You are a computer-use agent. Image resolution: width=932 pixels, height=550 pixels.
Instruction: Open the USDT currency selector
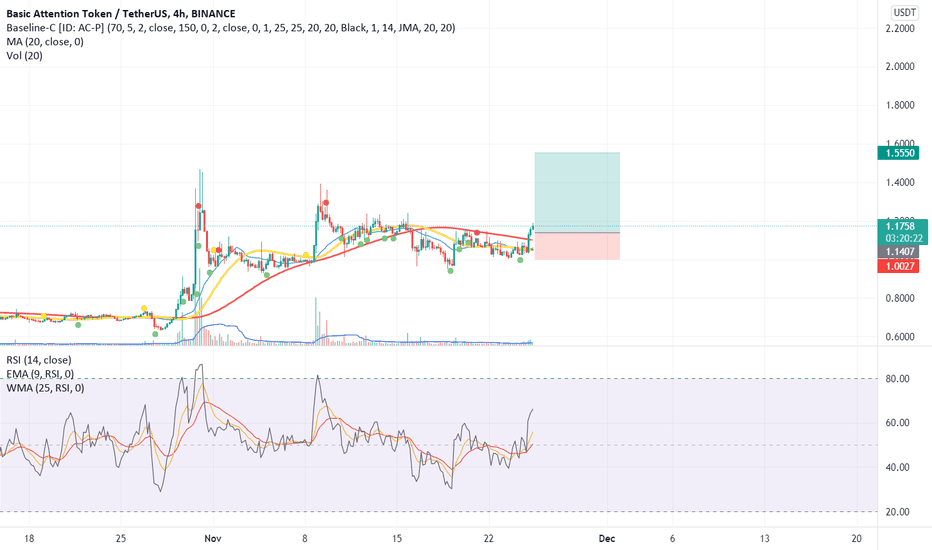[905, 12]
